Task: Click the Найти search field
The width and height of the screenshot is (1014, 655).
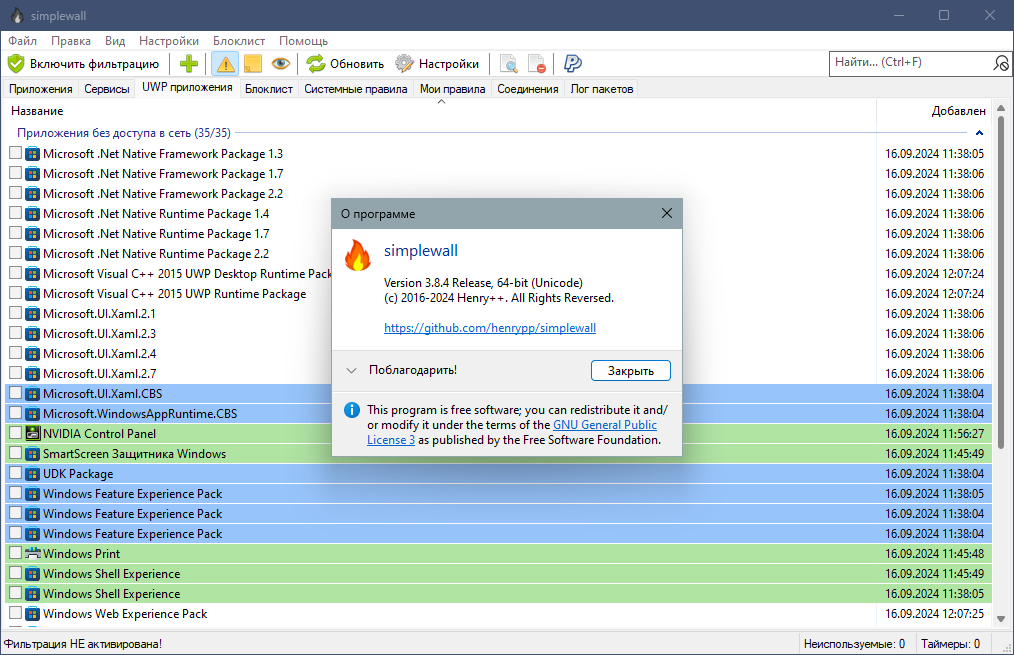Action: tap(912, 63)
